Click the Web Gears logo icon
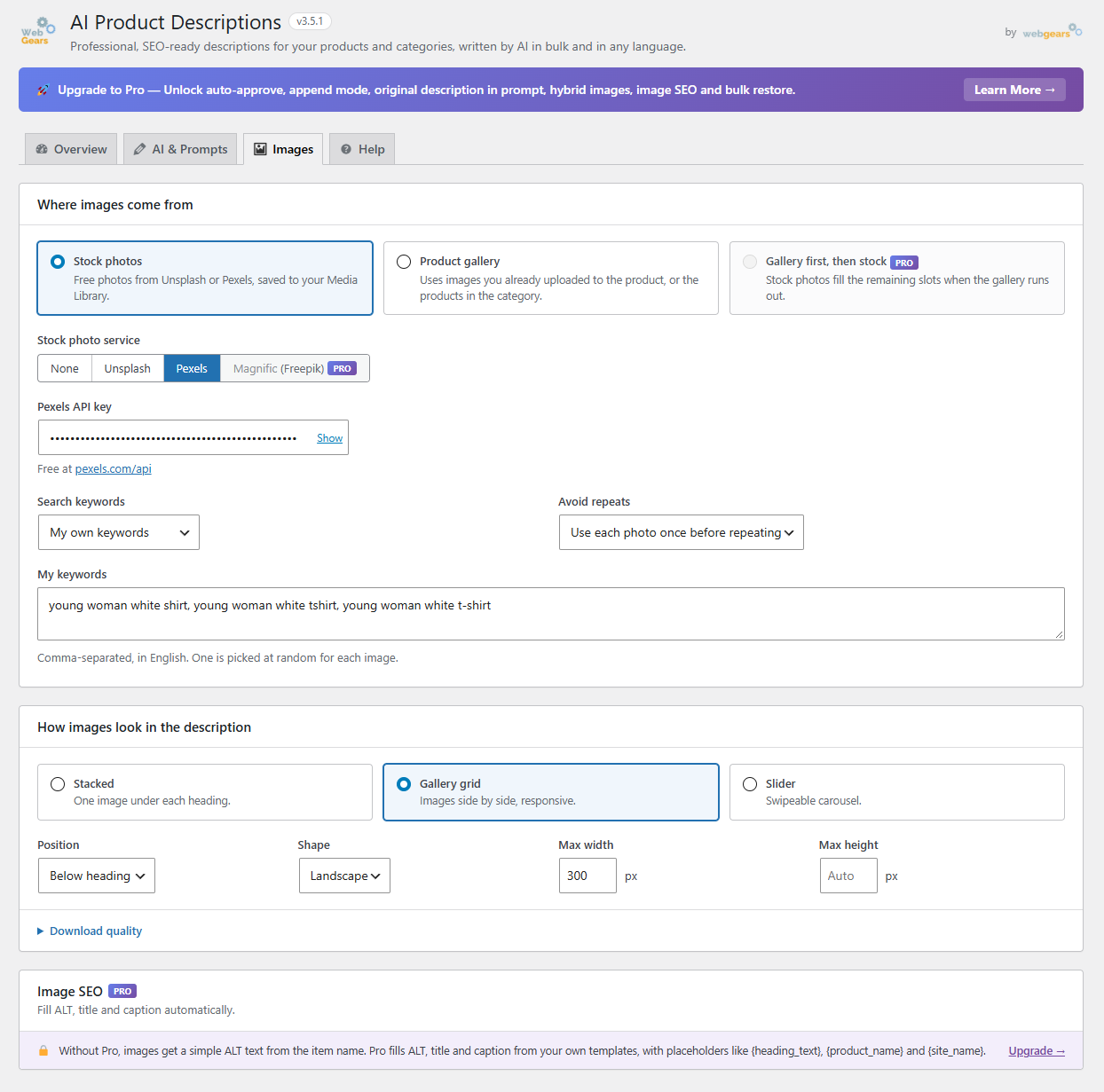Image resolution: width=1104 pixels, height=1092 pixels. 38,31
